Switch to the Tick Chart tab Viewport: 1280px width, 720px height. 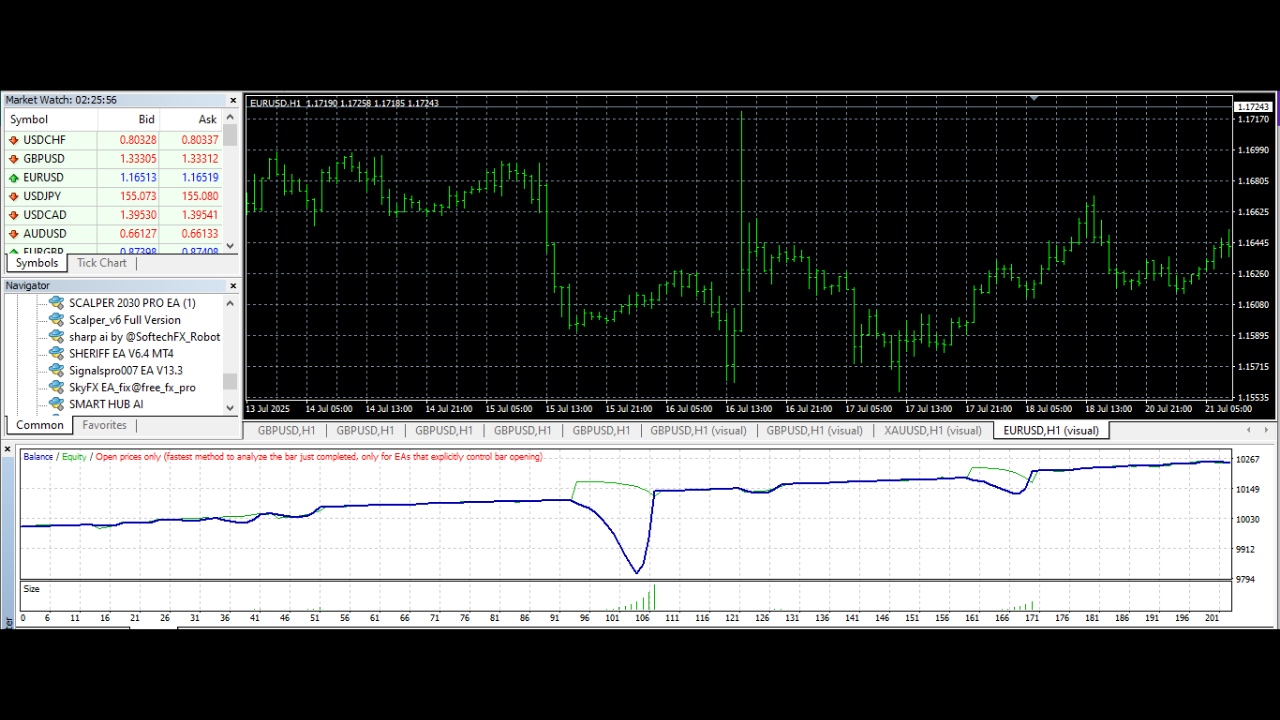tap(101, 263)
